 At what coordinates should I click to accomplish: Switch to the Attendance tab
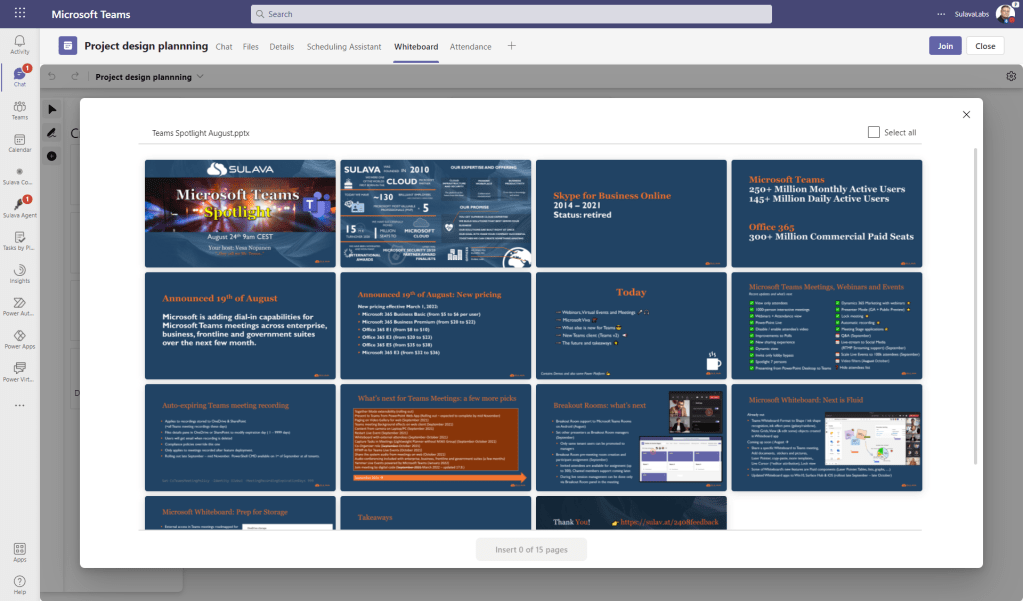click(x=470, y=46)
